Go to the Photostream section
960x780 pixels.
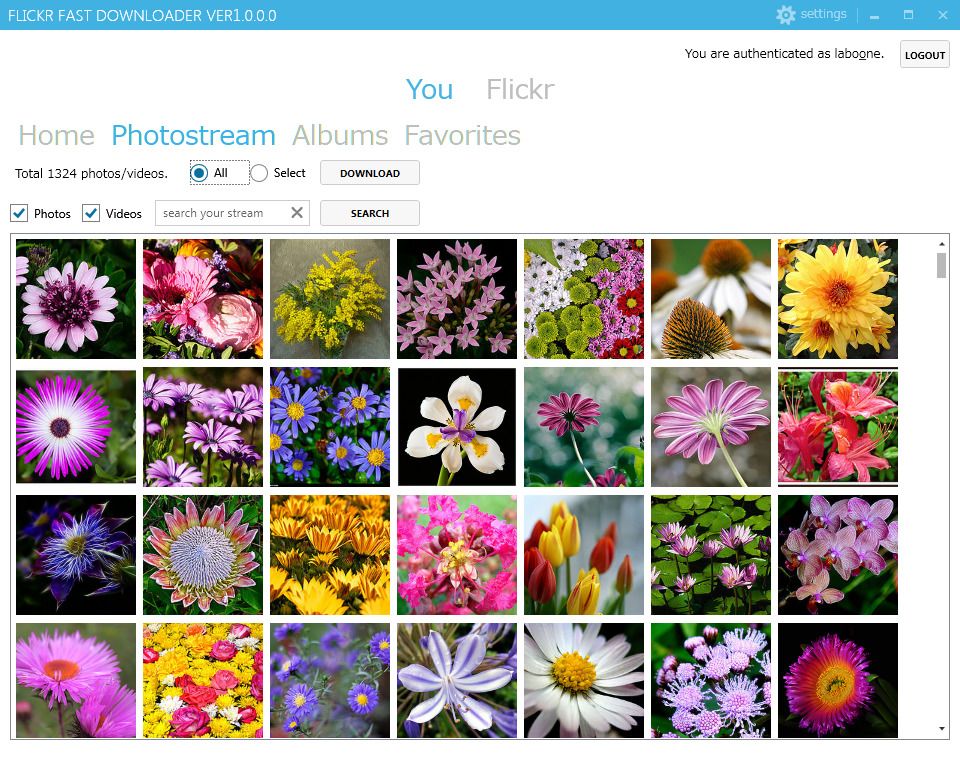tap(193, 135)
